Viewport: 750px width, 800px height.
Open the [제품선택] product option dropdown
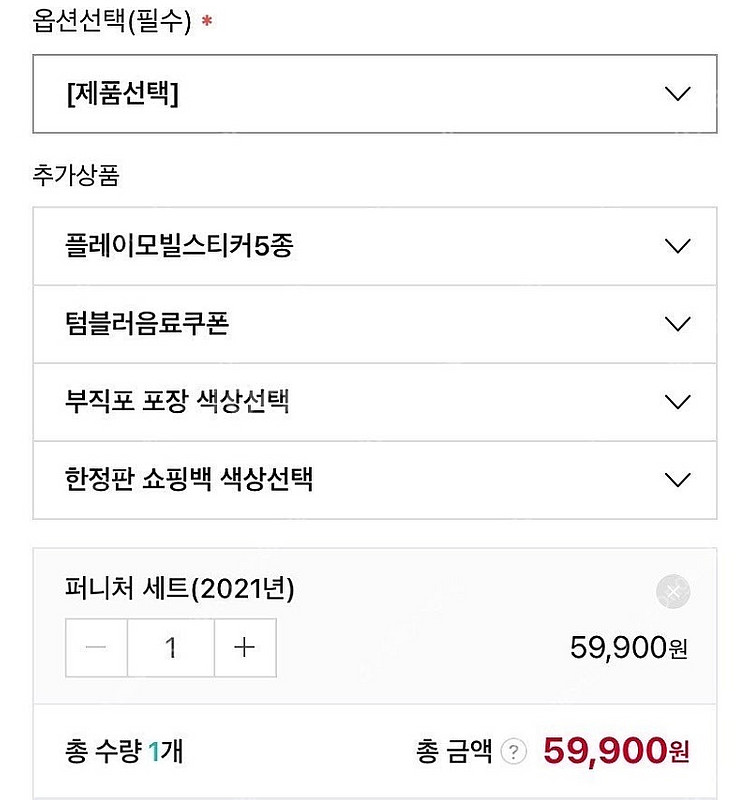click(374, 95)
